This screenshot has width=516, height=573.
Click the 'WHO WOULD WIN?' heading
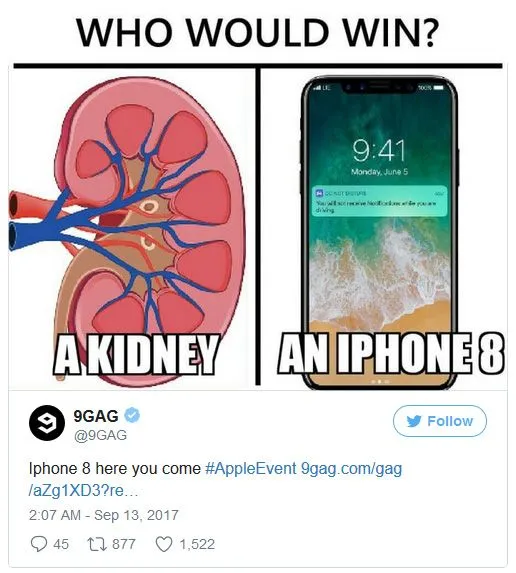[x=258, y=32]
